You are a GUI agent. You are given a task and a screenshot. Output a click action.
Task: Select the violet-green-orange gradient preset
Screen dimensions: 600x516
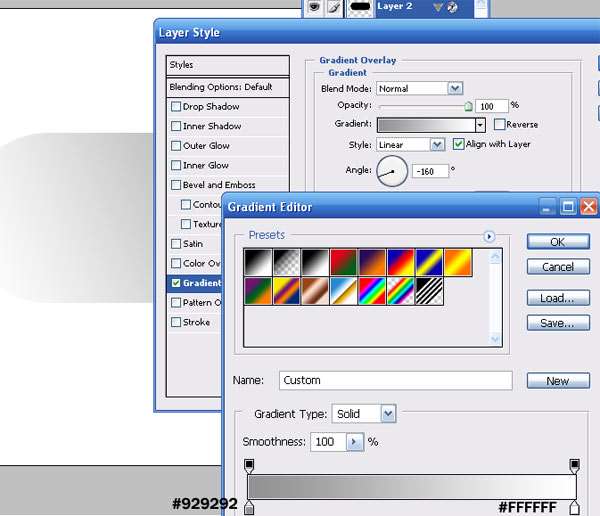(258, 291)
